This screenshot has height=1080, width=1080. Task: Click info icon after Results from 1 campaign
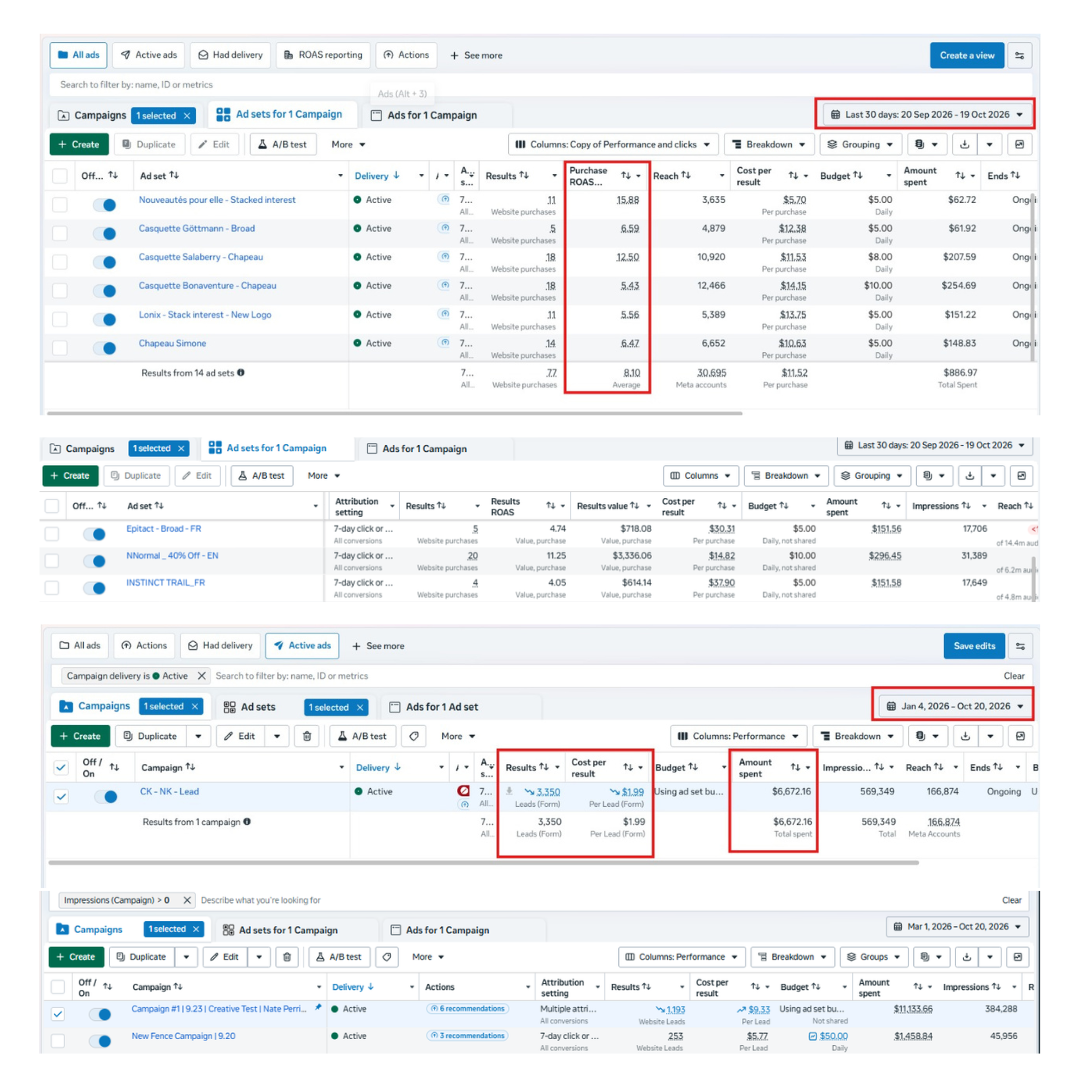[x=247, y=822]
